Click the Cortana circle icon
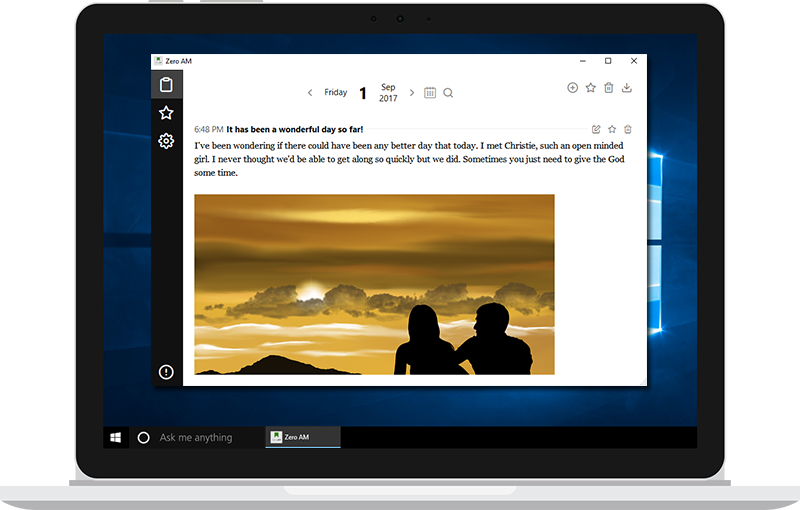The image size is (800, 510). [143, 437]
